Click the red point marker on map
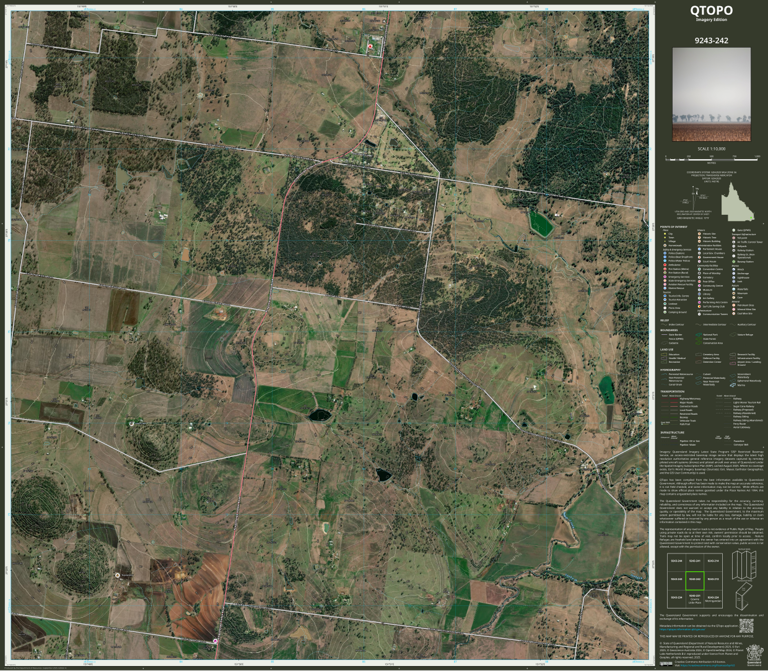The image size is (768, 671). [x=370, y=46]
